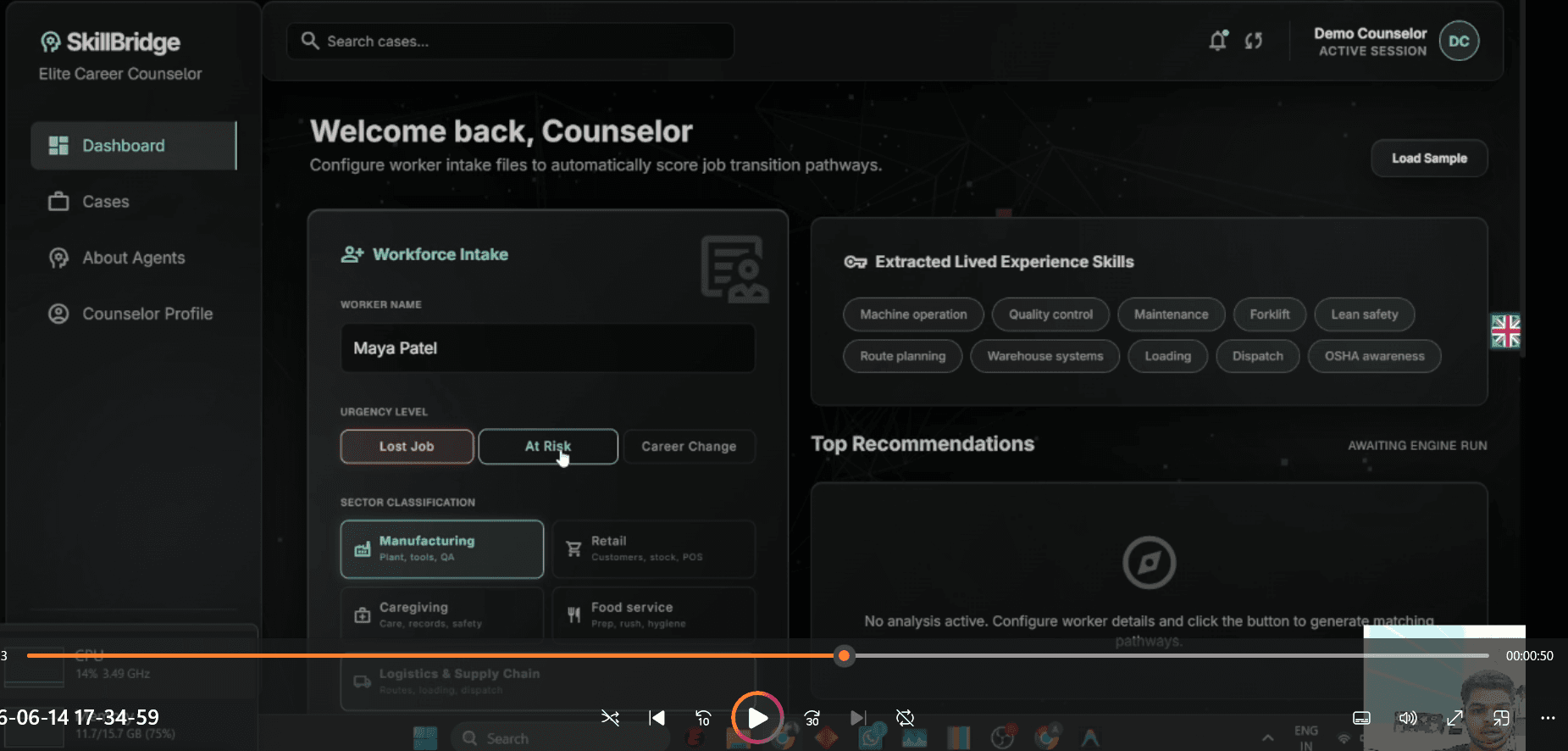Image resolution: width=1568 pixels, height=751 pixels.
Task: Click the refresh sync icon
Action: [1254, 41]
